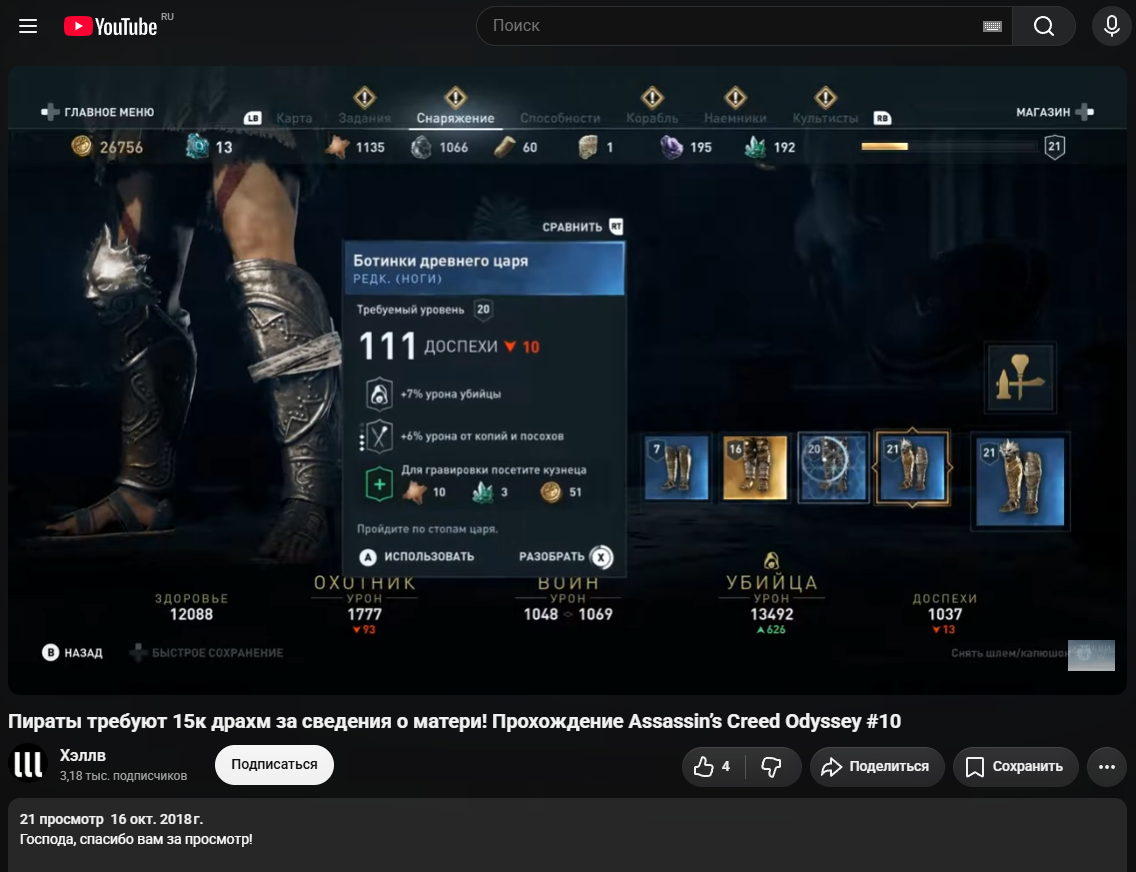Click ГЛАВНОЕ МЕНЮ in the game video

[98, 112]
